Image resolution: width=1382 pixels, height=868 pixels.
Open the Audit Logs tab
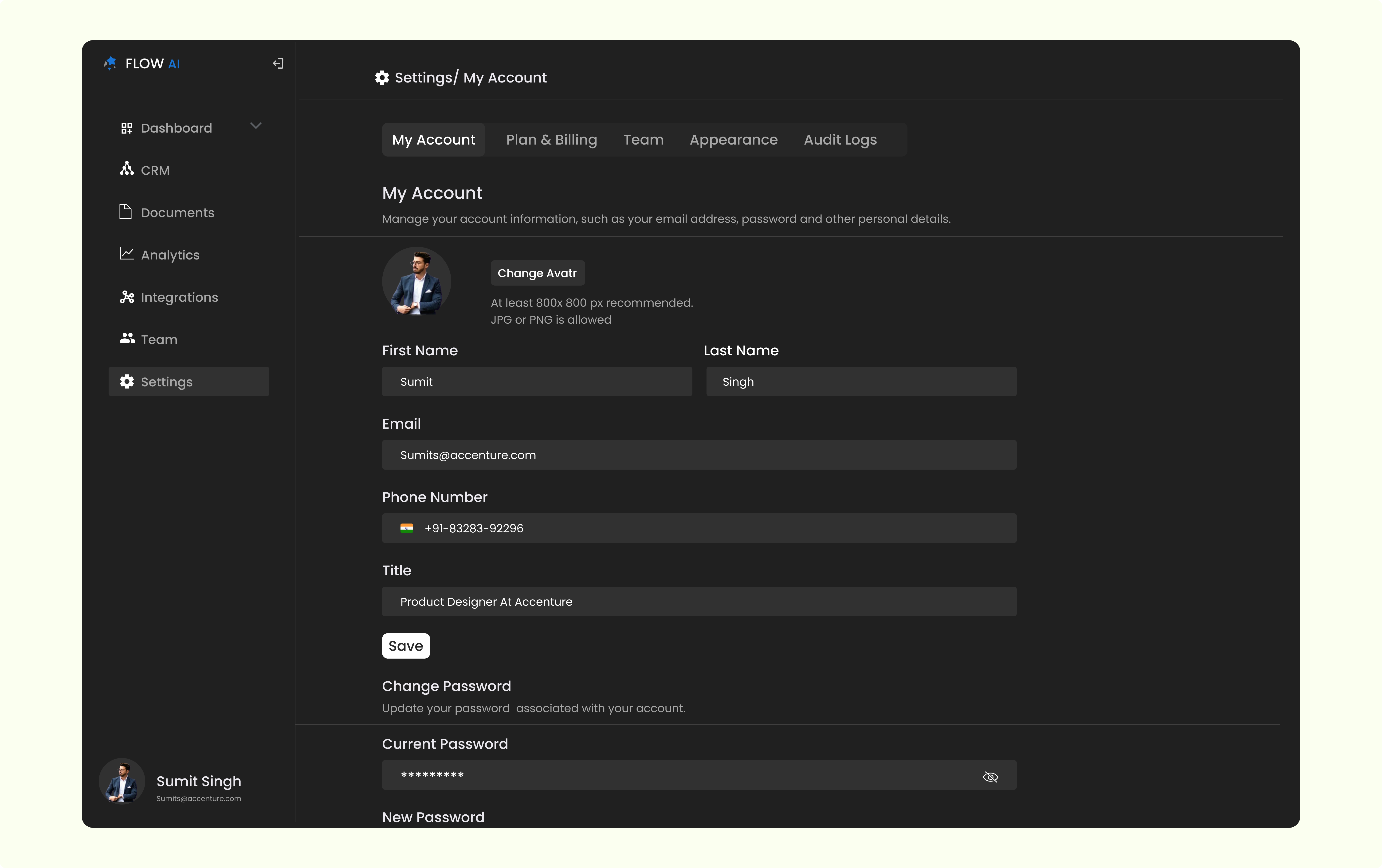840,140
